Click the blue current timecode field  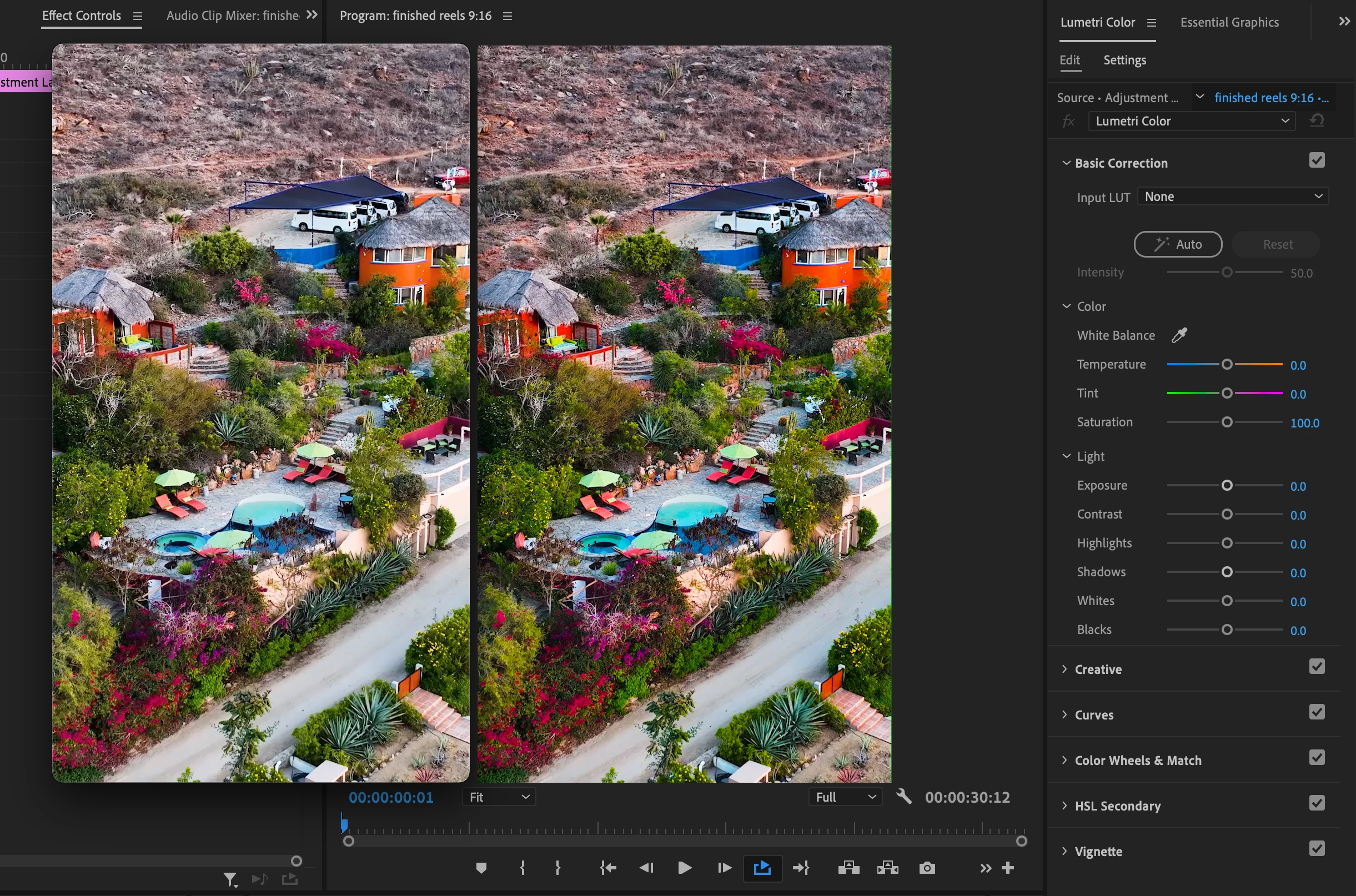click(391, 797)
